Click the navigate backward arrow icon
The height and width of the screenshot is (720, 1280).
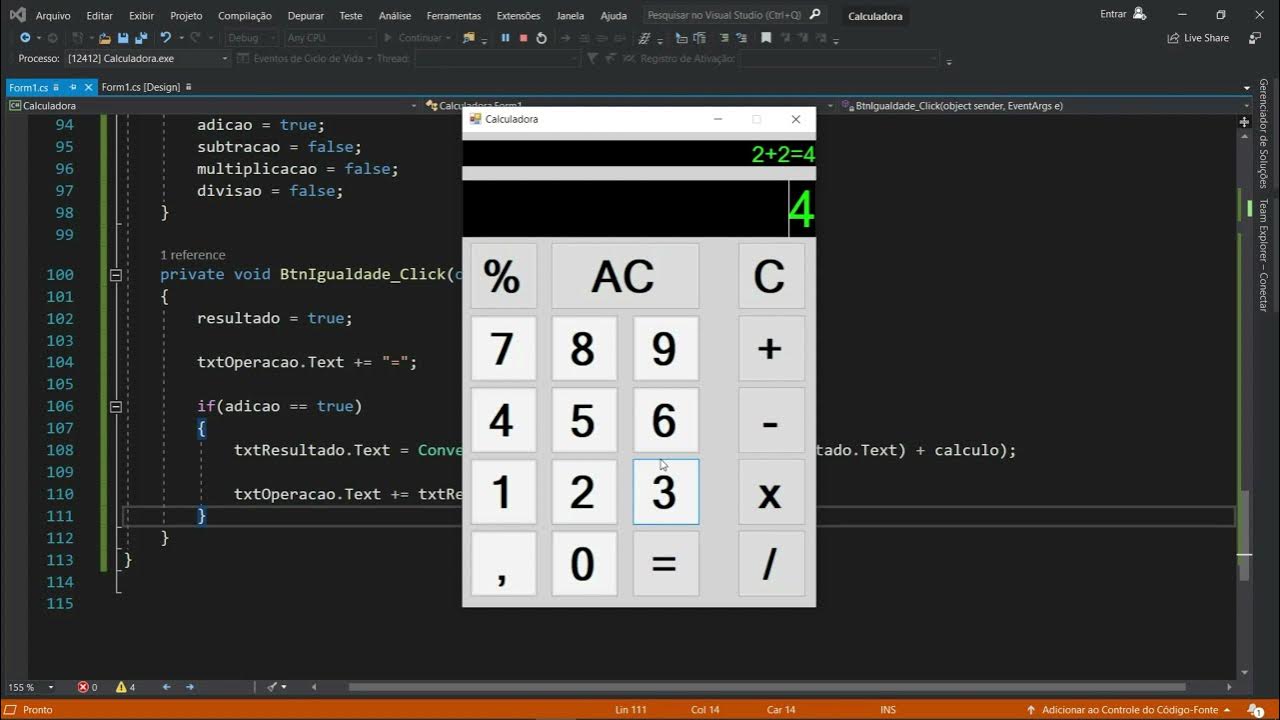click(x=25, y=38)
